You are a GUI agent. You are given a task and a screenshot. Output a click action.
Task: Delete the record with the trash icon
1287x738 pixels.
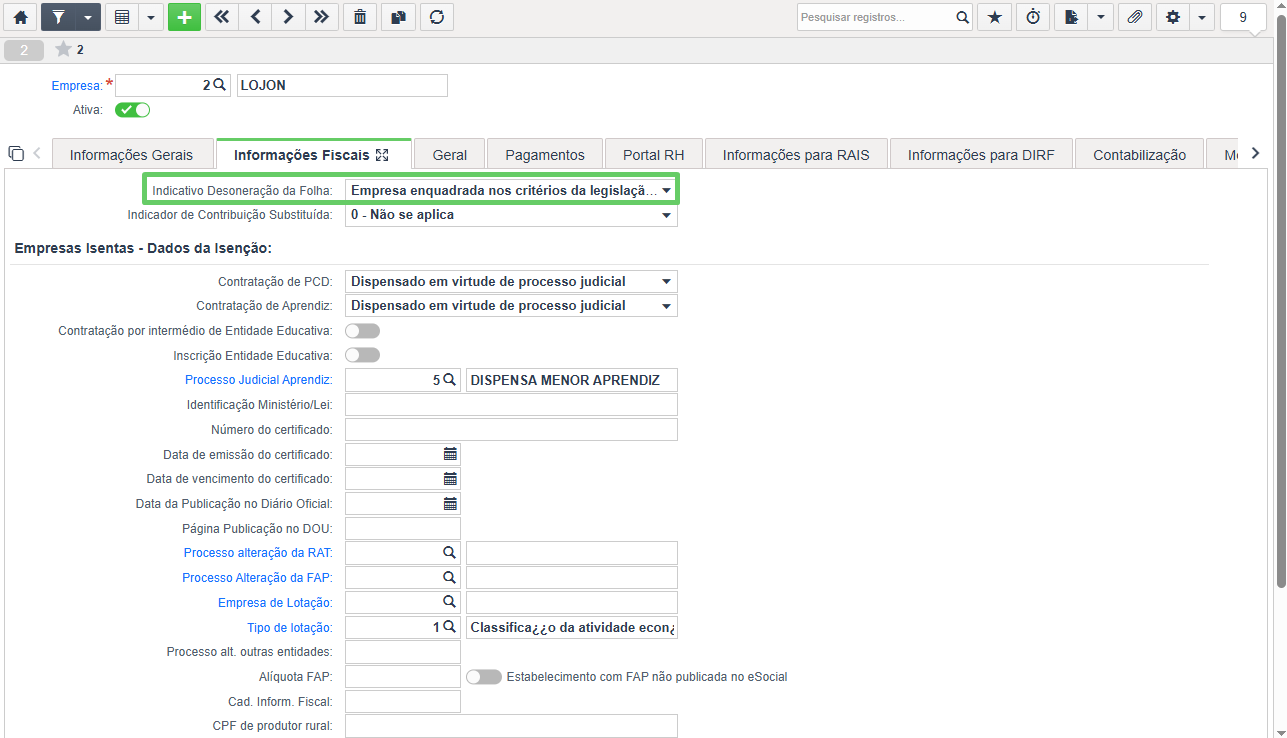(360, 17)
